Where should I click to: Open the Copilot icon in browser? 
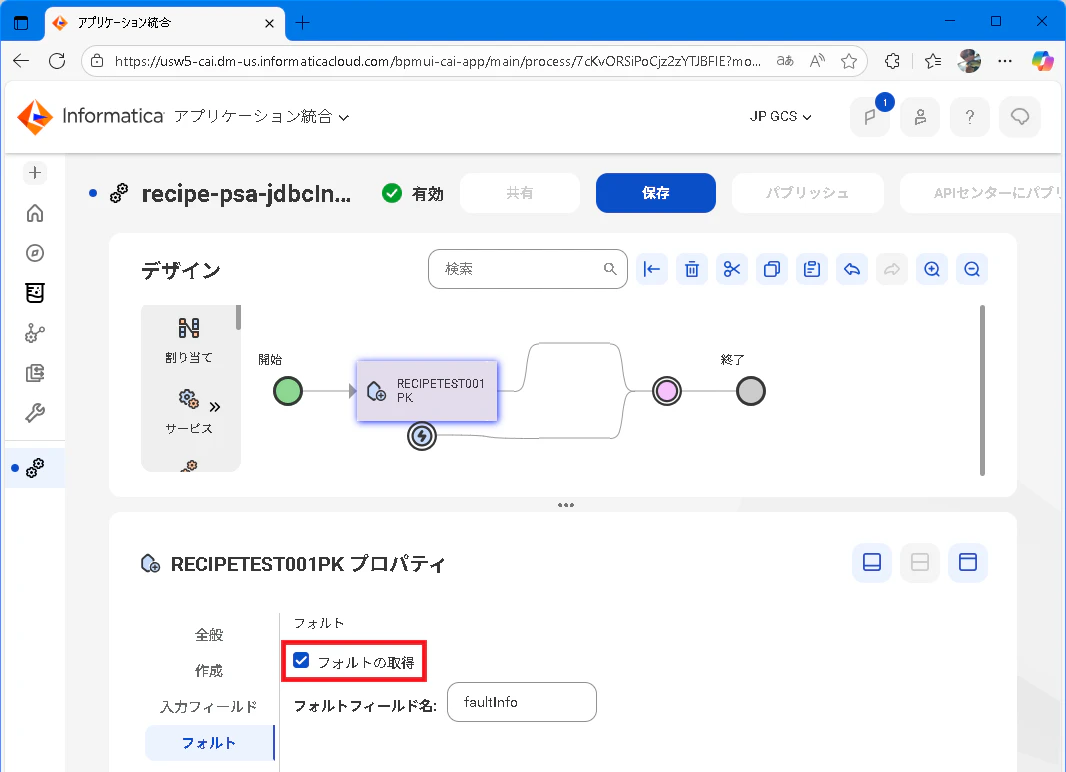(x=1042, y=61)
